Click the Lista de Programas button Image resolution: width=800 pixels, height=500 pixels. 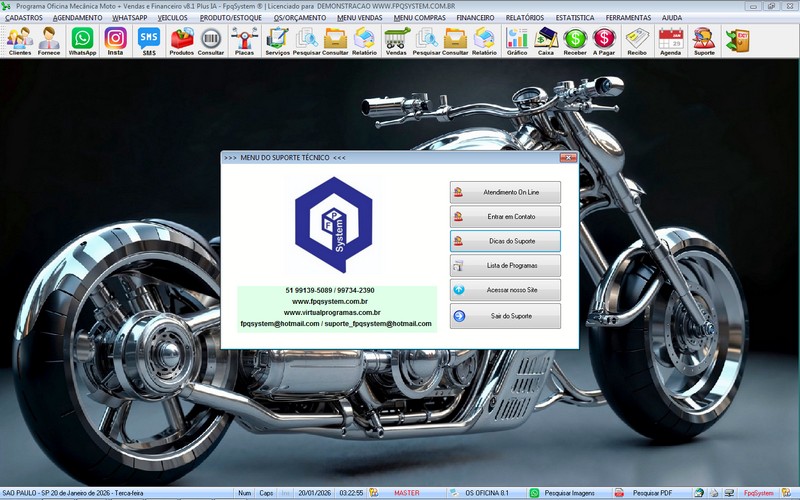click(x=505, y=266)
